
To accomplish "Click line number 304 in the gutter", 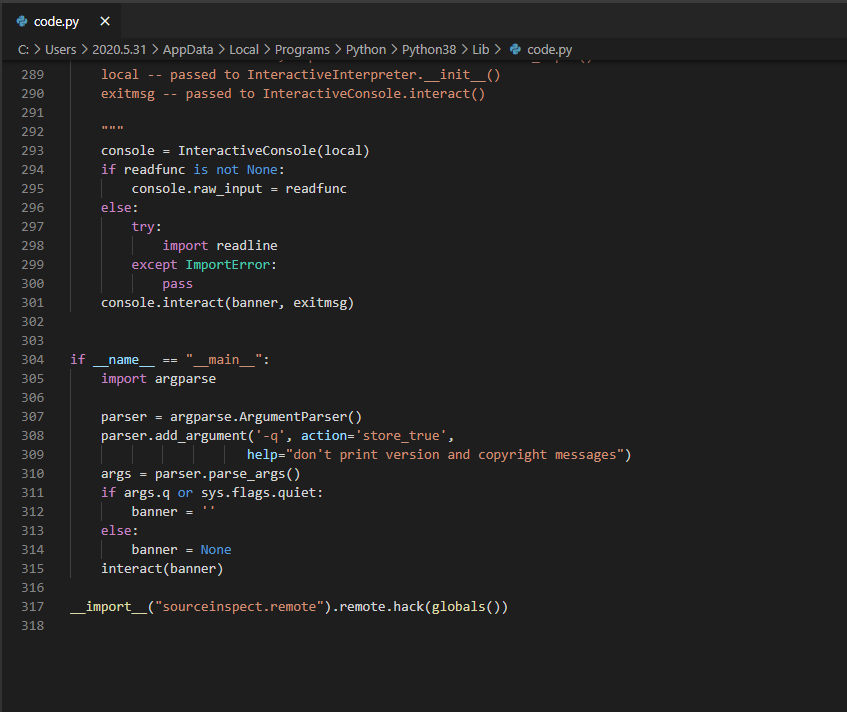I will click(x=32, y=360).
